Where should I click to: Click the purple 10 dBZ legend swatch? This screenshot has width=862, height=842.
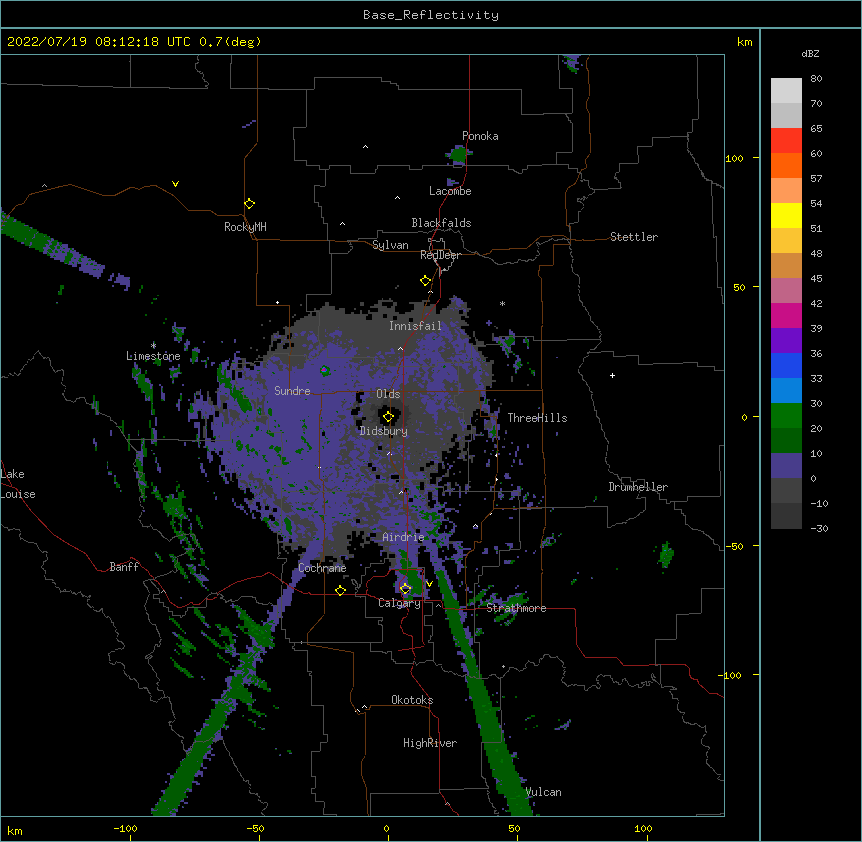pyautogui.click(x=786, y=466)
